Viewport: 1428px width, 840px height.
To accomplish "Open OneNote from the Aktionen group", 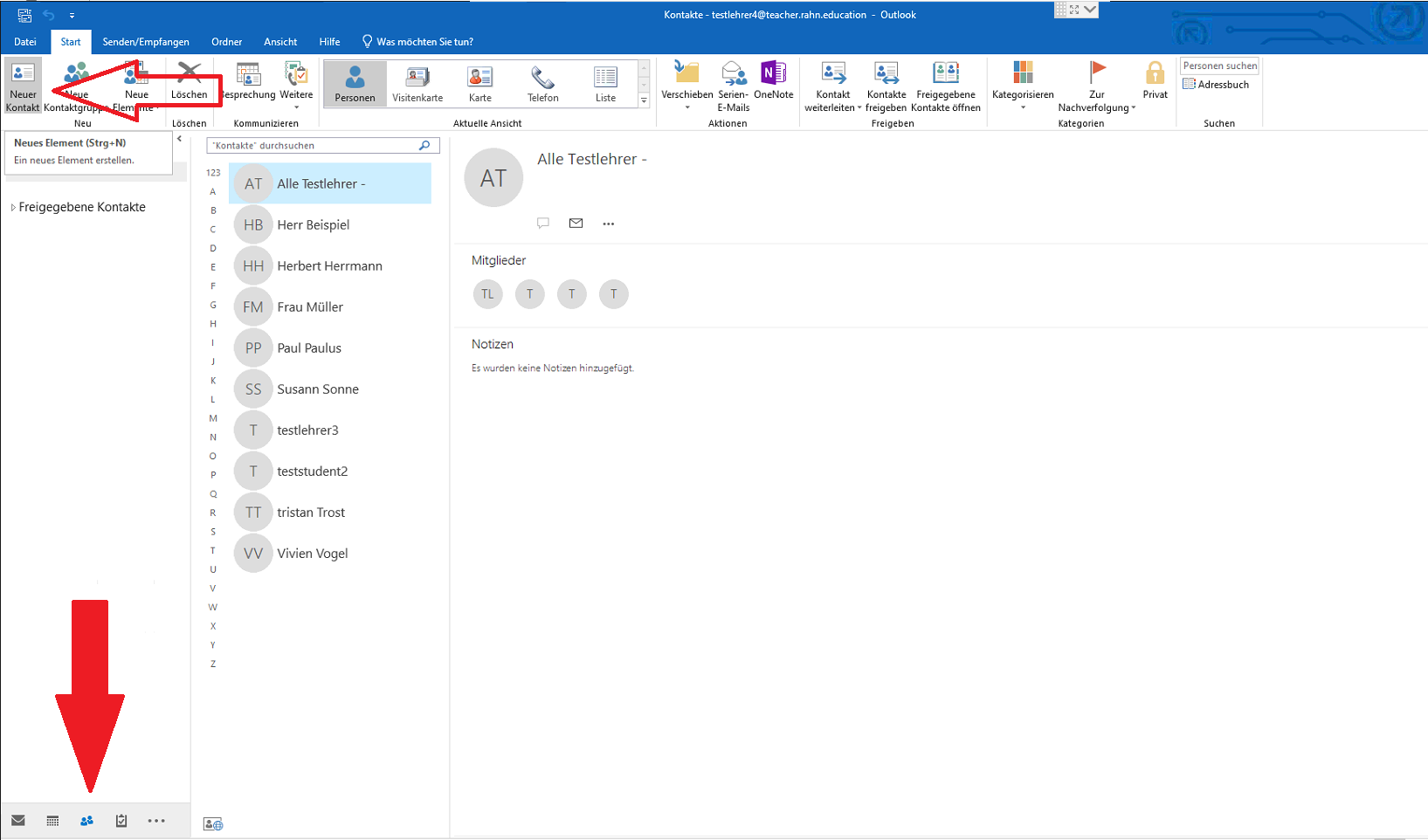I will click(x=773, y=81).
